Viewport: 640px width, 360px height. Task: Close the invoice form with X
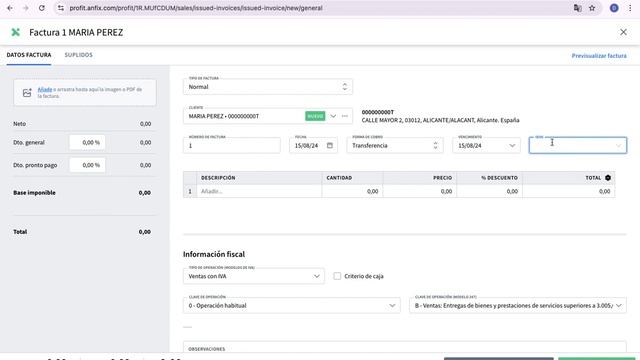tap(623, 32)
